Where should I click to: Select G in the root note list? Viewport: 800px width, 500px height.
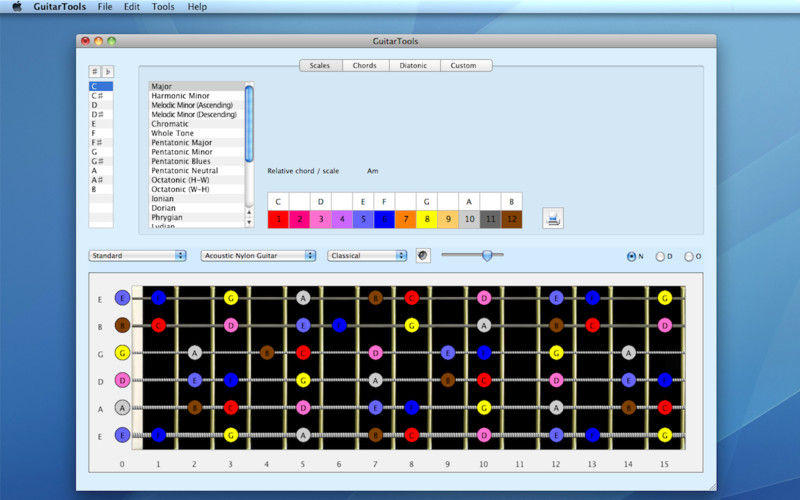pyautogui.click(x=101, y=152)
